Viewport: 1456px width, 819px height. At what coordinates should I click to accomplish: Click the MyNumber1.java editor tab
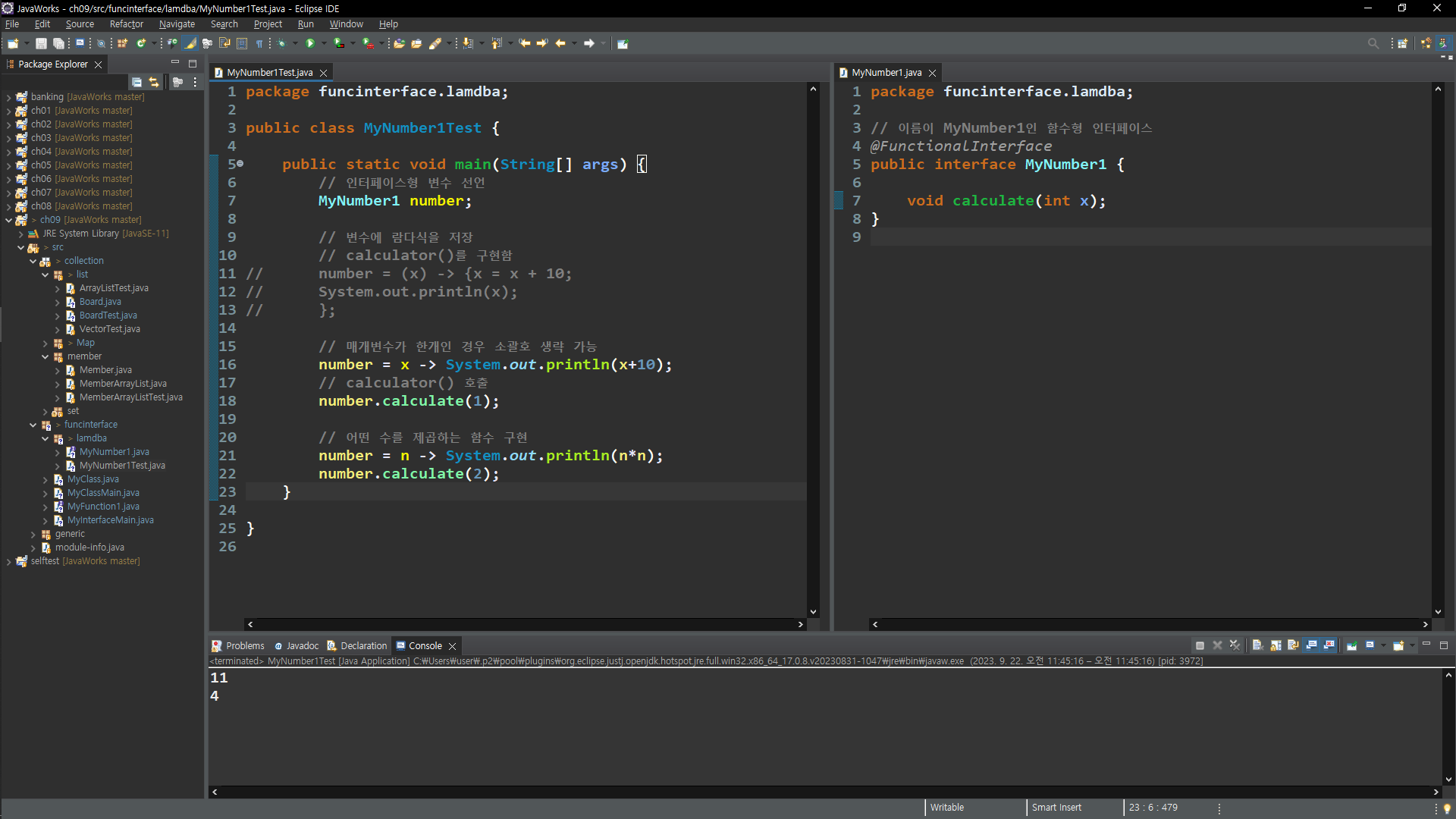tap(886, 73)
